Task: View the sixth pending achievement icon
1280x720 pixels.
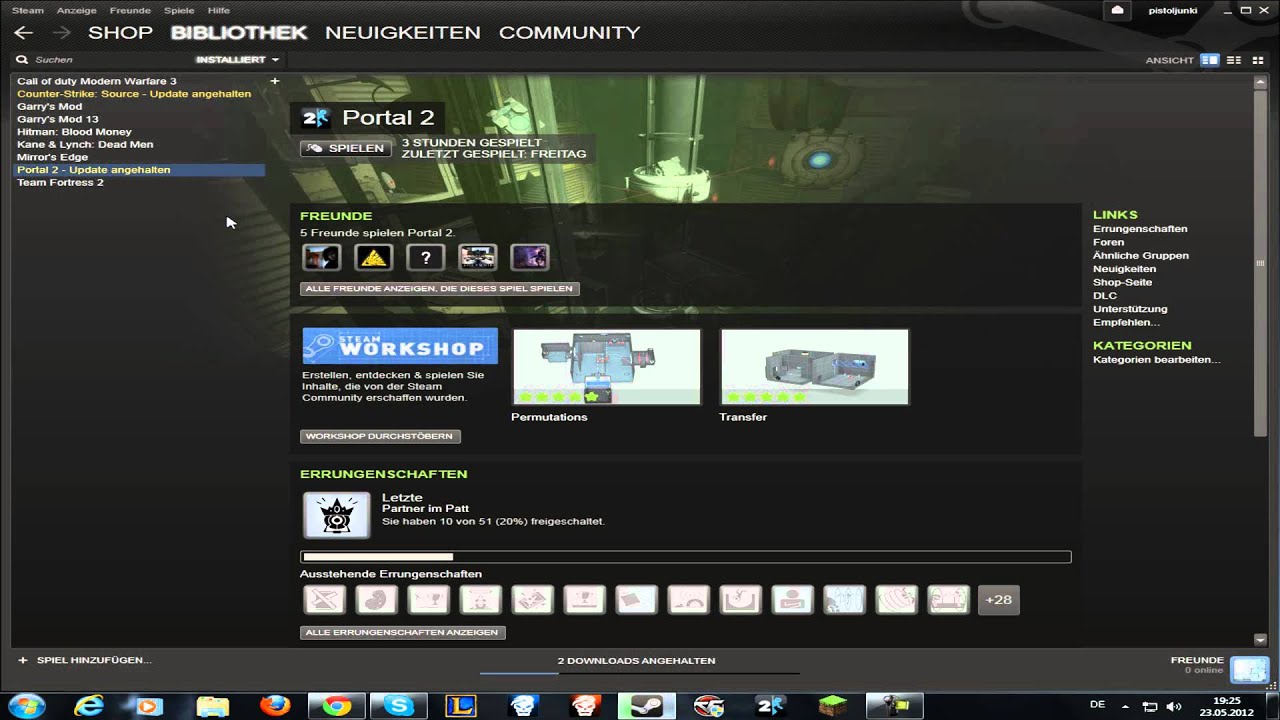Action: click(584, 599)
